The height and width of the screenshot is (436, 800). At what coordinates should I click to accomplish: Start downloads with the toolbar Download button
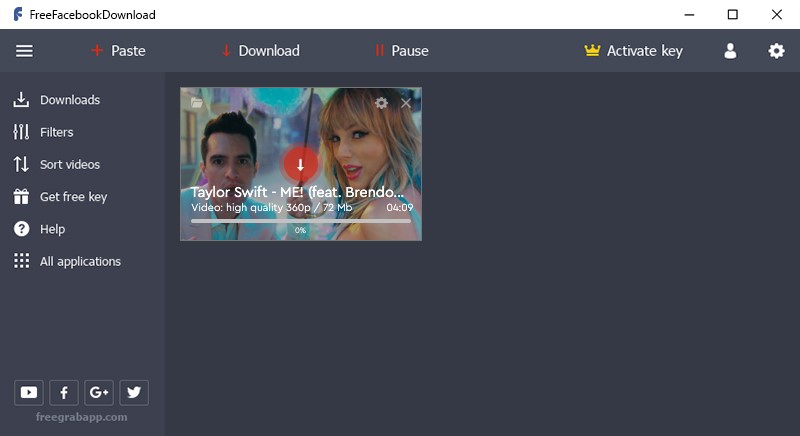(x=261, y=51)
